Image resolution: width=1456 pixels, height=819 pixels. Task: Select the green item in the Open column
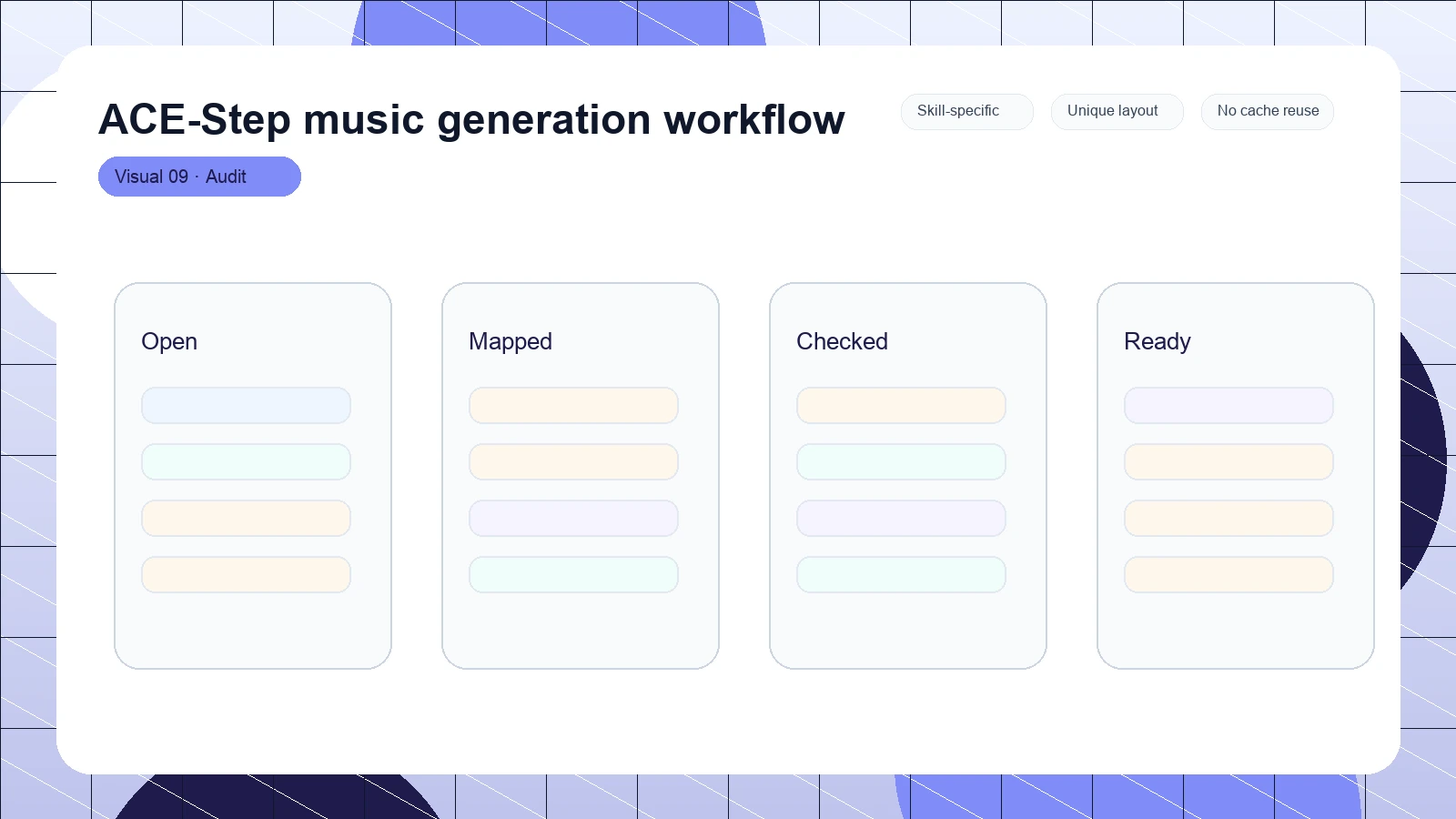[x=246, y=462]
